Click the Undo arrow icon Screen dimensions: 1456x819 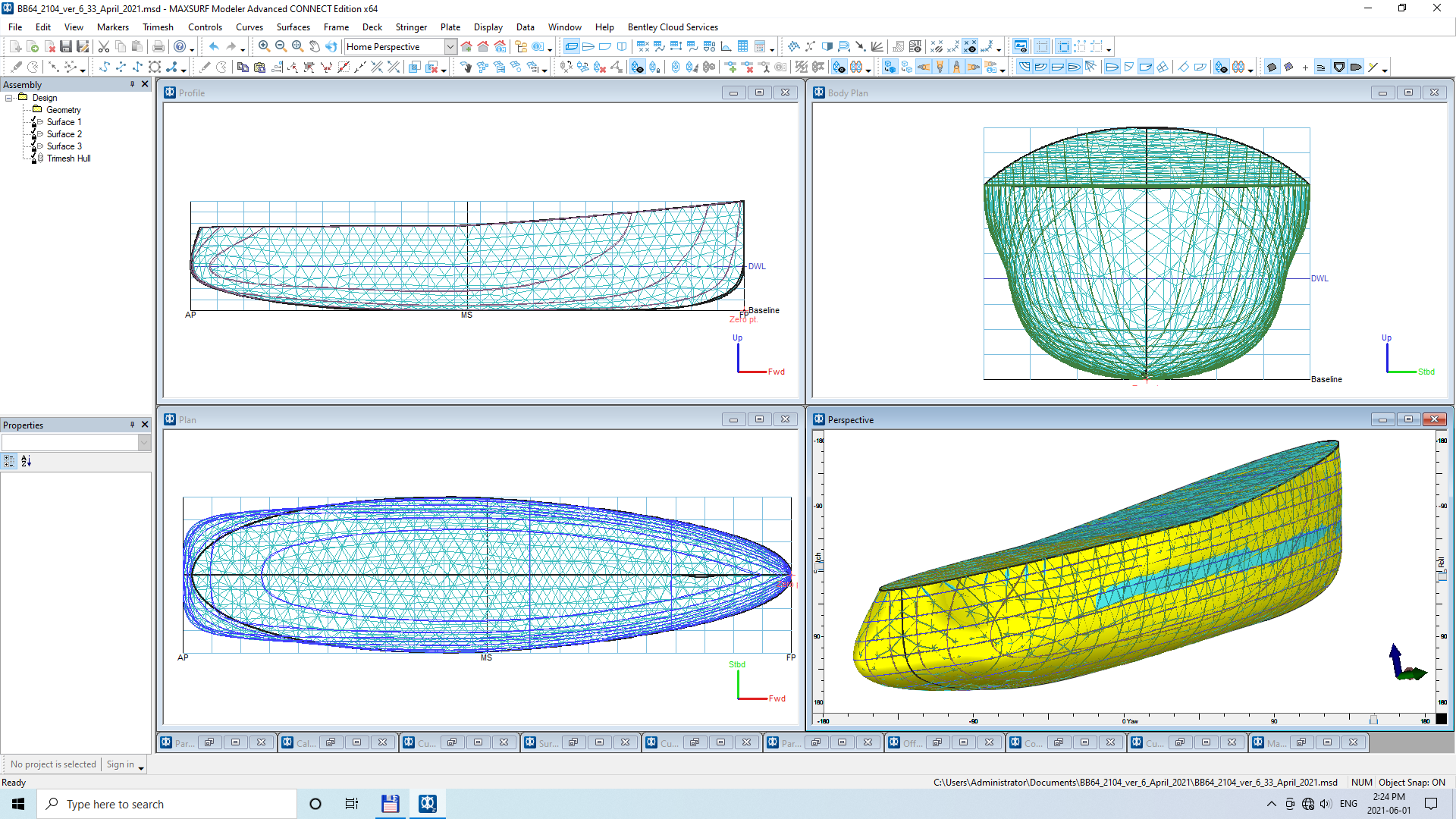pos(214,47)
